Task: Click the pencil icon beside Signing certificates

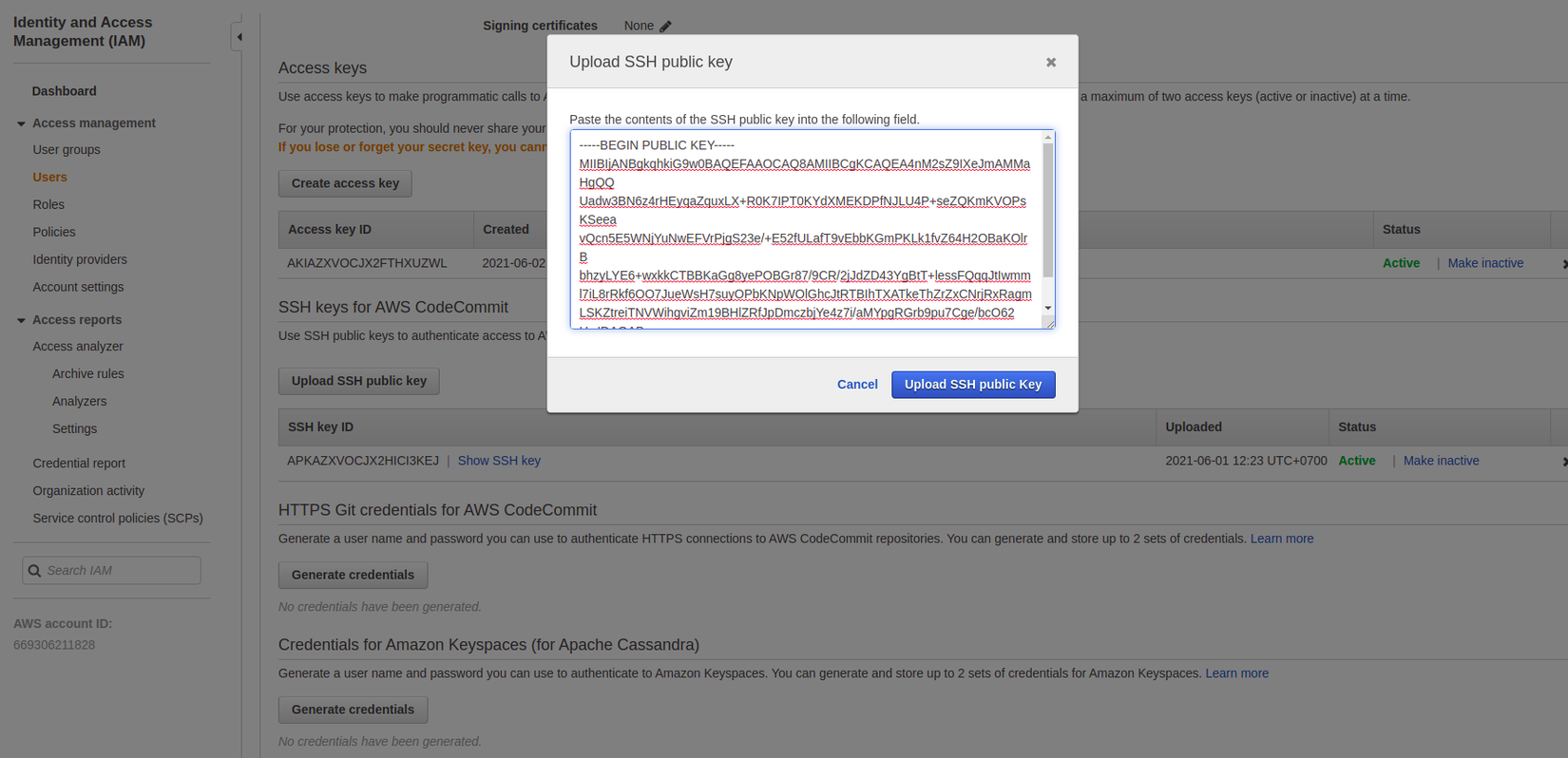Action: [x=665, y=27]
